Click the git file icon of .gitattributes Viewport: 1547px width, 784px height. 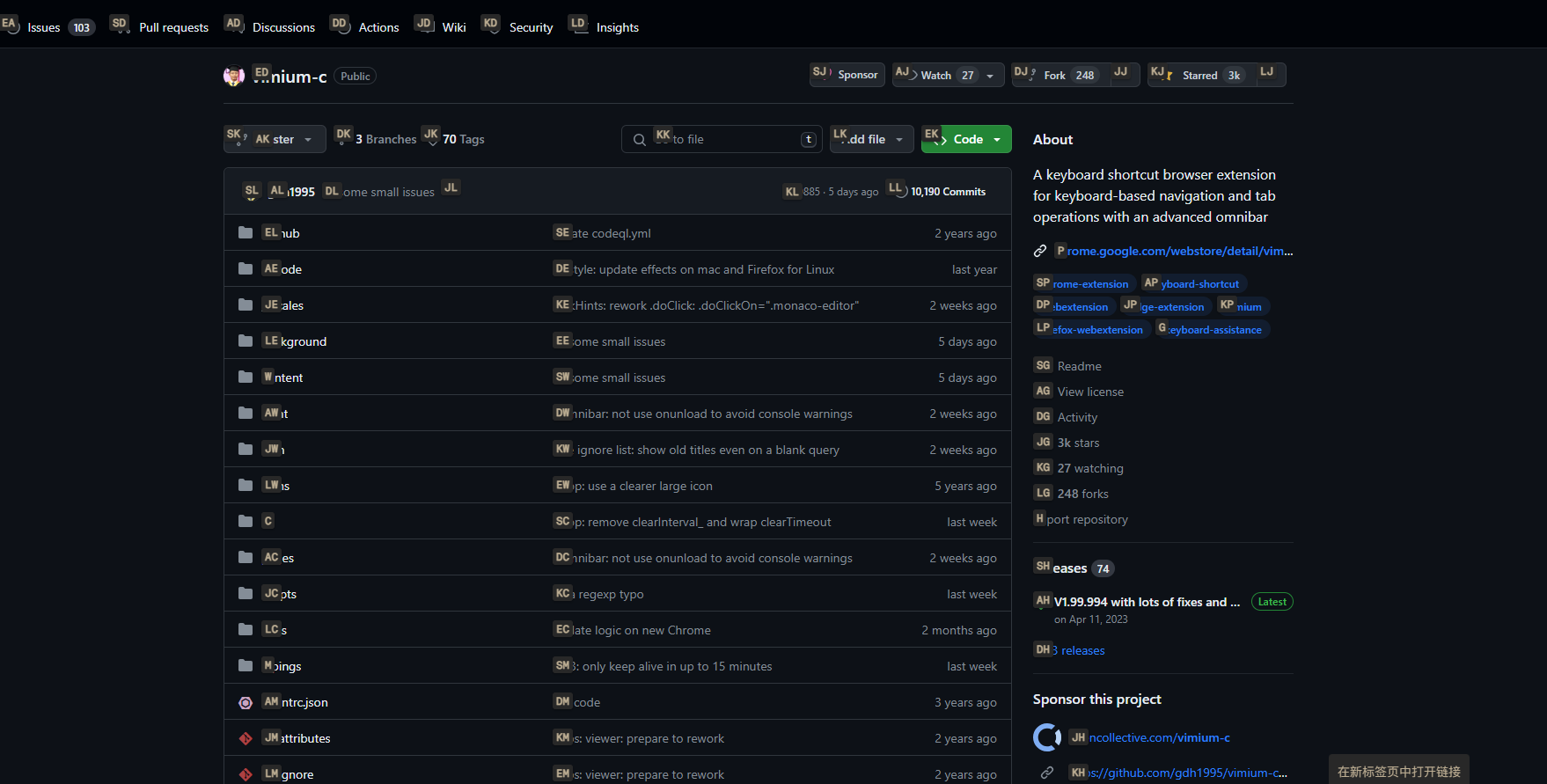pyautogui.click(x=246, y=738)
